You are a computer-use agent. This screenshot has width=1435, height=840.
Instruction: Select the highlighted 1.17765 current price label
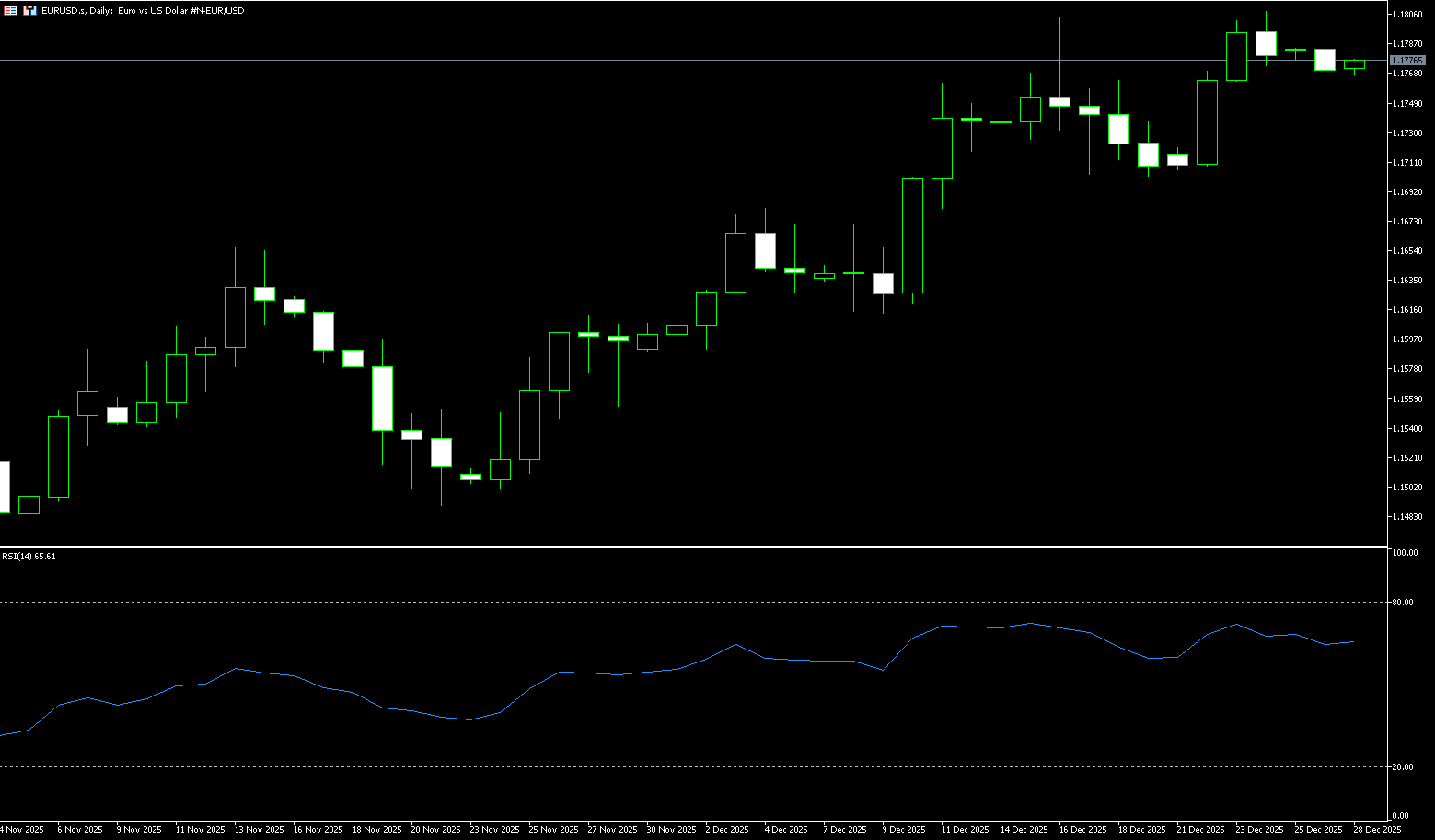click(1408, 61)
